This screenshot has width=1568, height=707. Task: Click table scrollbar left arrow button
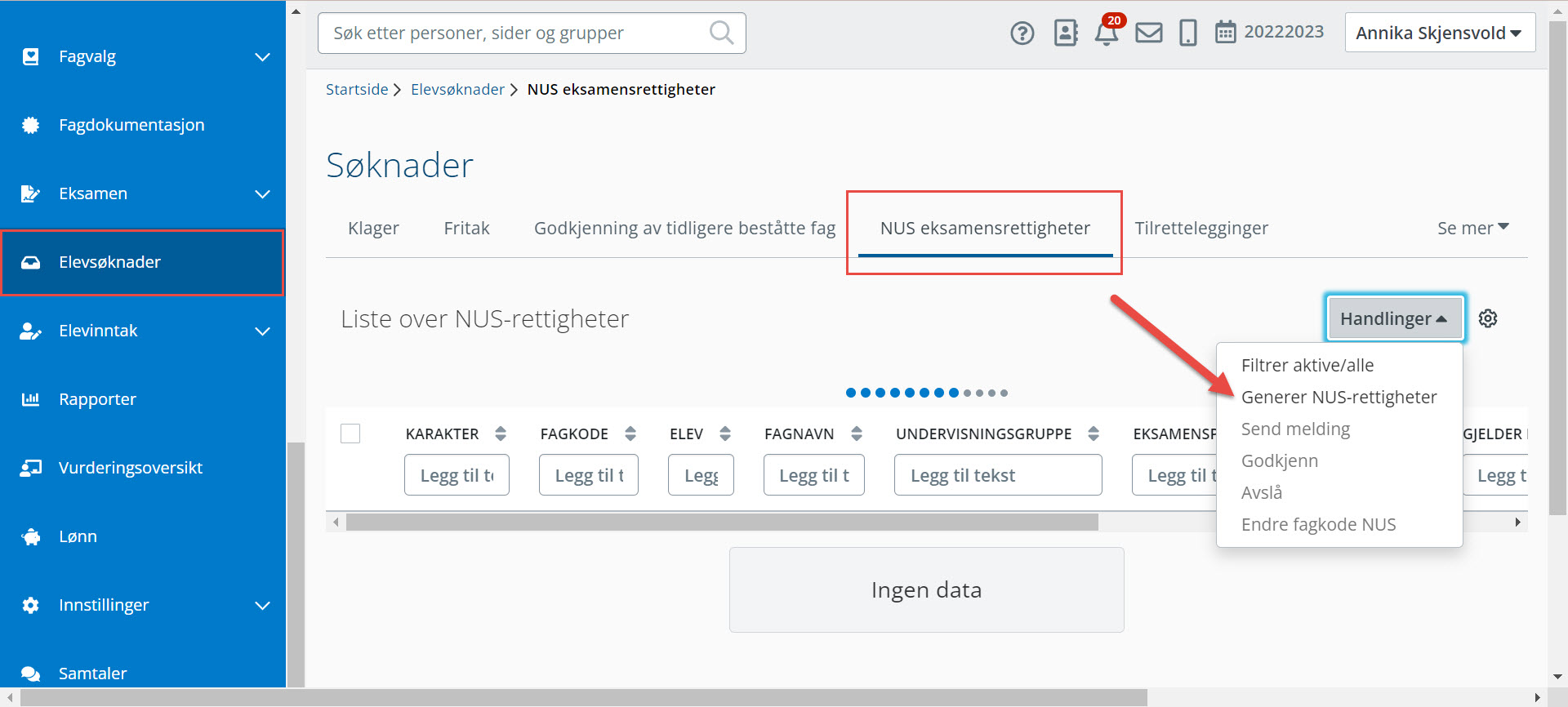point(335,522)
